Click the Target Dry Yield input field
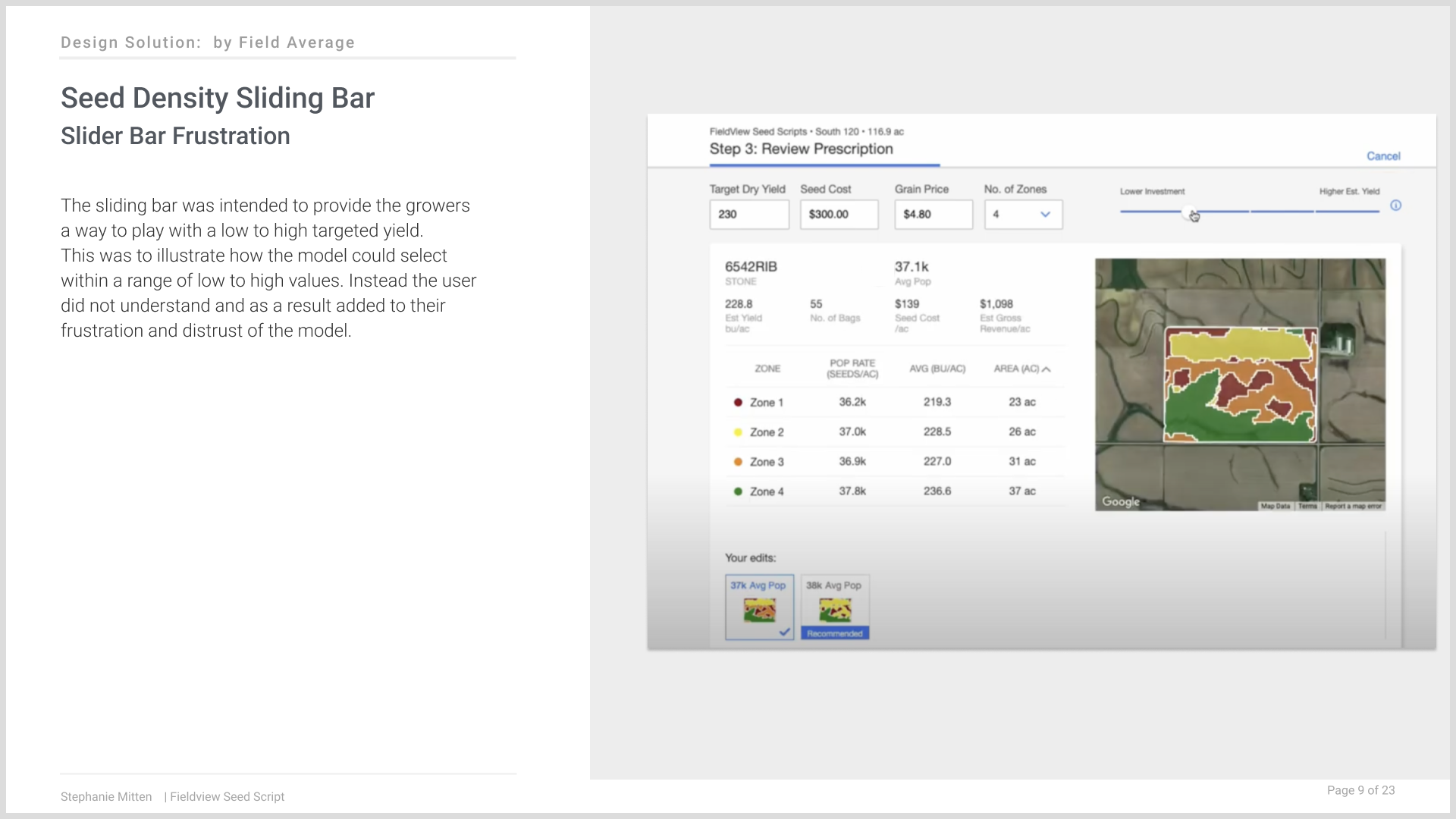Screen dimensions: 1456x819 pos(749,215)
